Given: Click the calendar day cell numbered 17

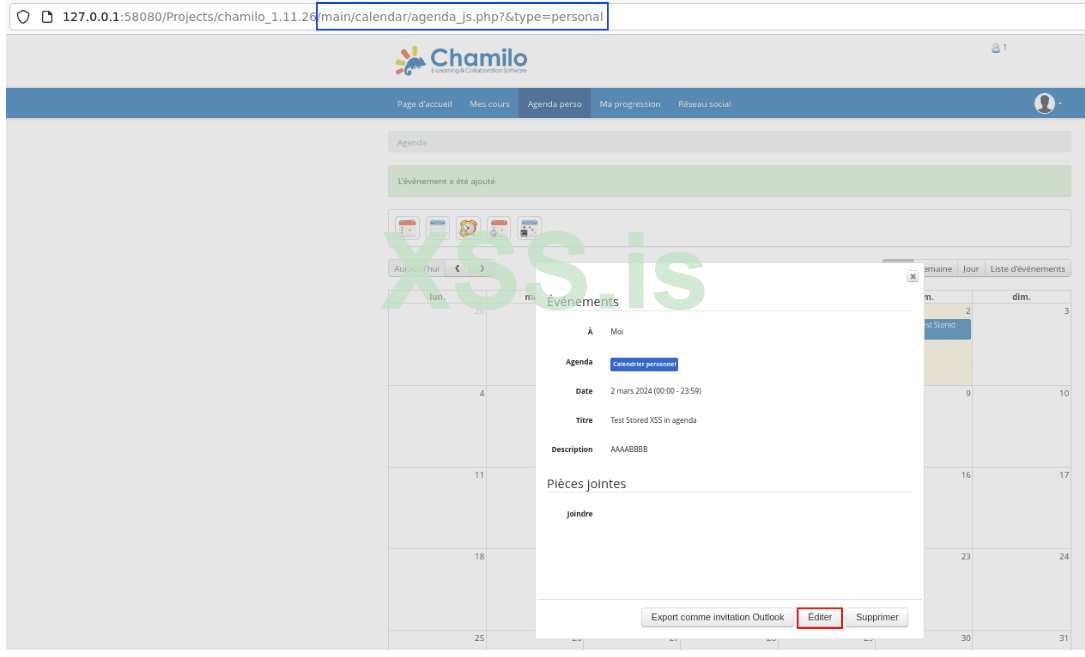Looking at the screenshot, I should click(1021, 507).
